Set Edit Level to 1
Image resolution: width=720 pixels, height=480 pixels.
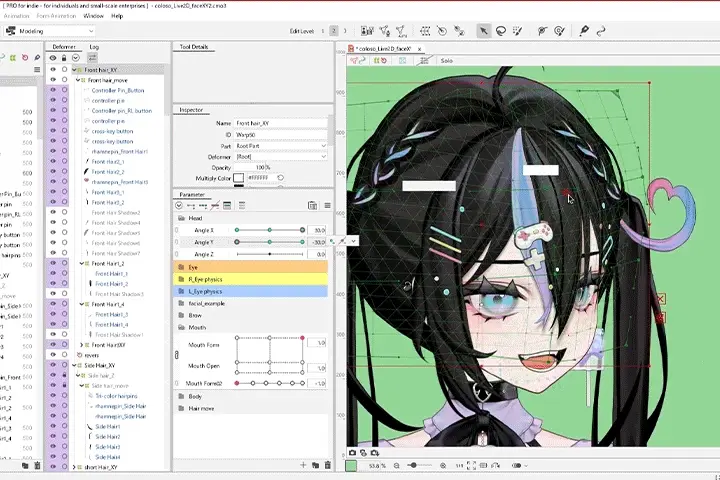coord(322,31)
